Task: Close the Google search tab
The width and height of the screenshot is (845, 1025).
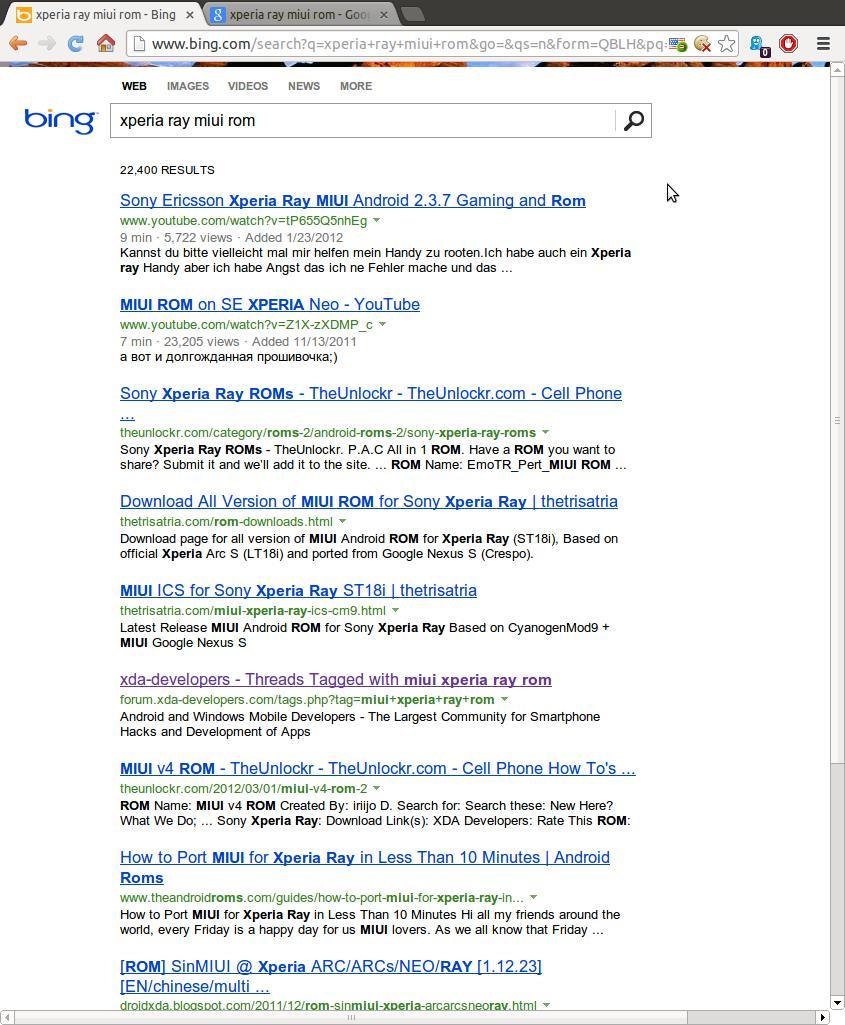Action: pos(384,14)
